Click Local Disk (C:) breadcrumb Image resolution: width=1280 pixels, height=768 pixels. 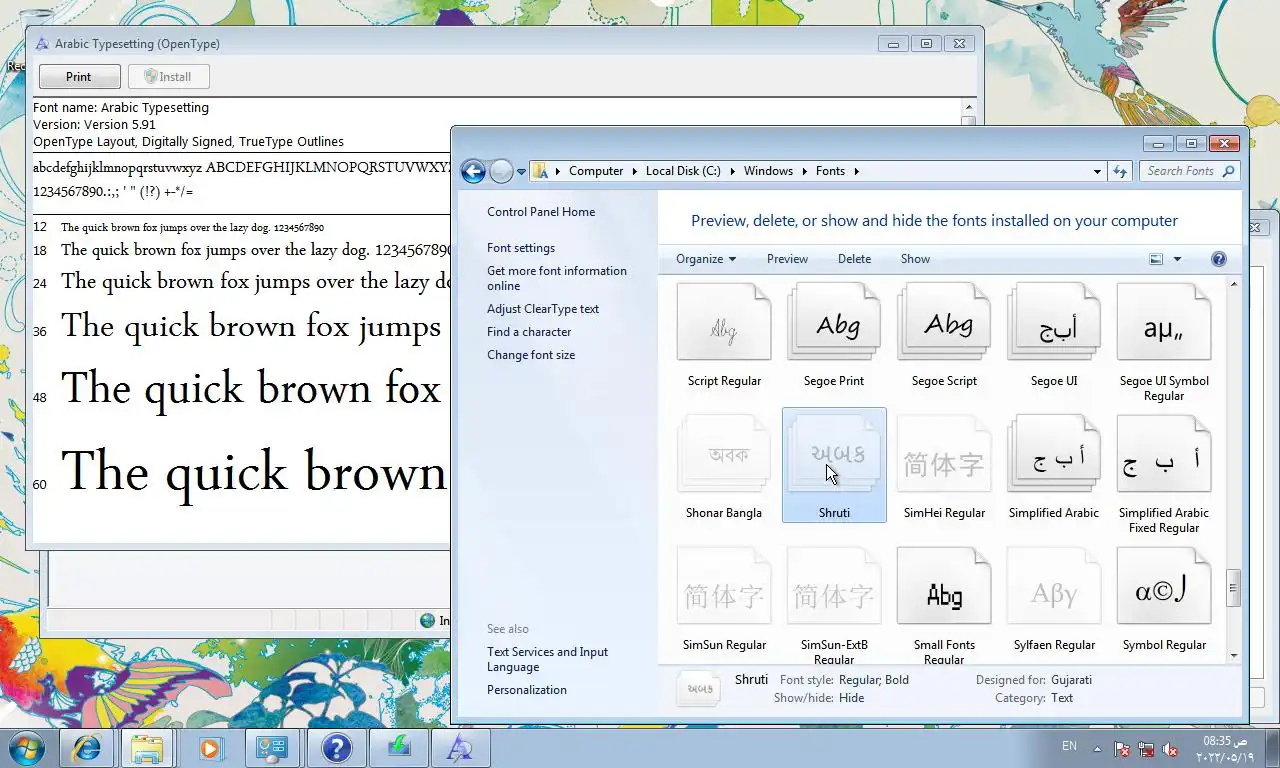[683, 171]
